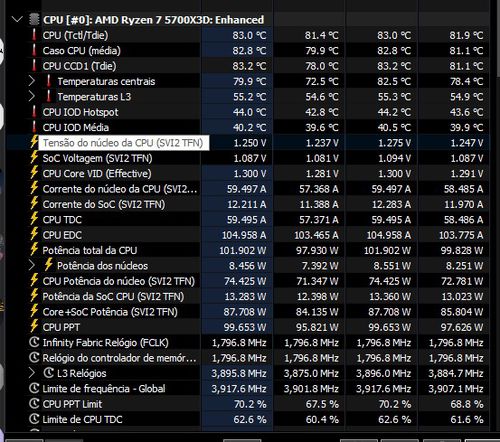
Task: Click the 104.958 A current CPU EDC value
Action: click(244, 235)
